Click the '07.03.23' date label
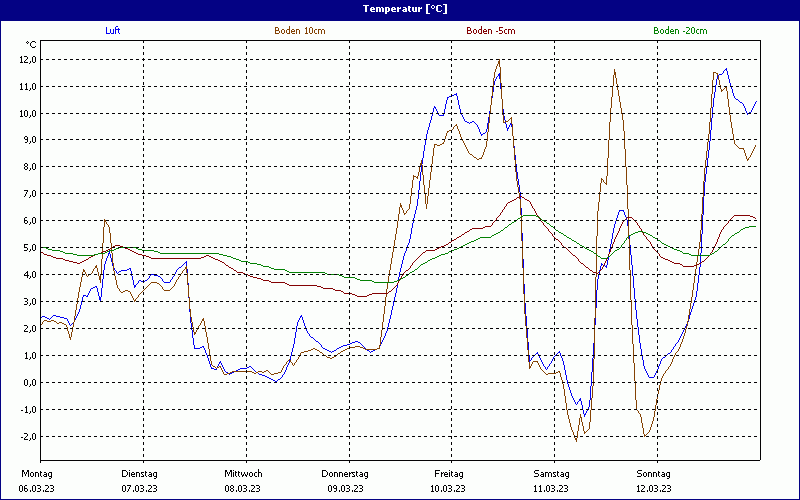 pyautogui.click(x=139, y=489)
